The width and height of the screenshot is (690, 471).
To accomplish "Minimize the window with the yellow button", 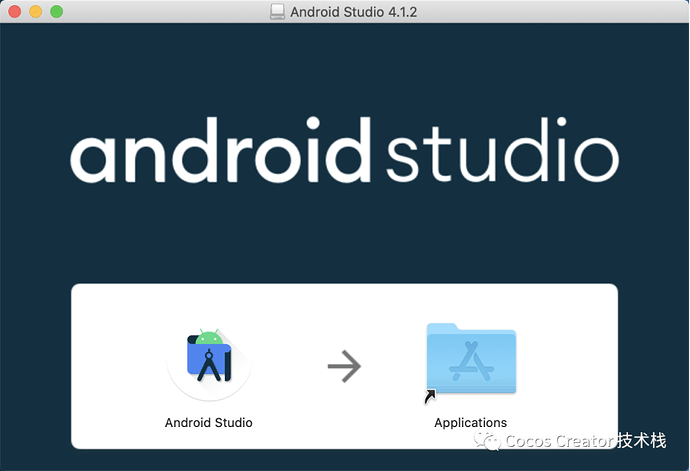I will (x=35, y=11).
